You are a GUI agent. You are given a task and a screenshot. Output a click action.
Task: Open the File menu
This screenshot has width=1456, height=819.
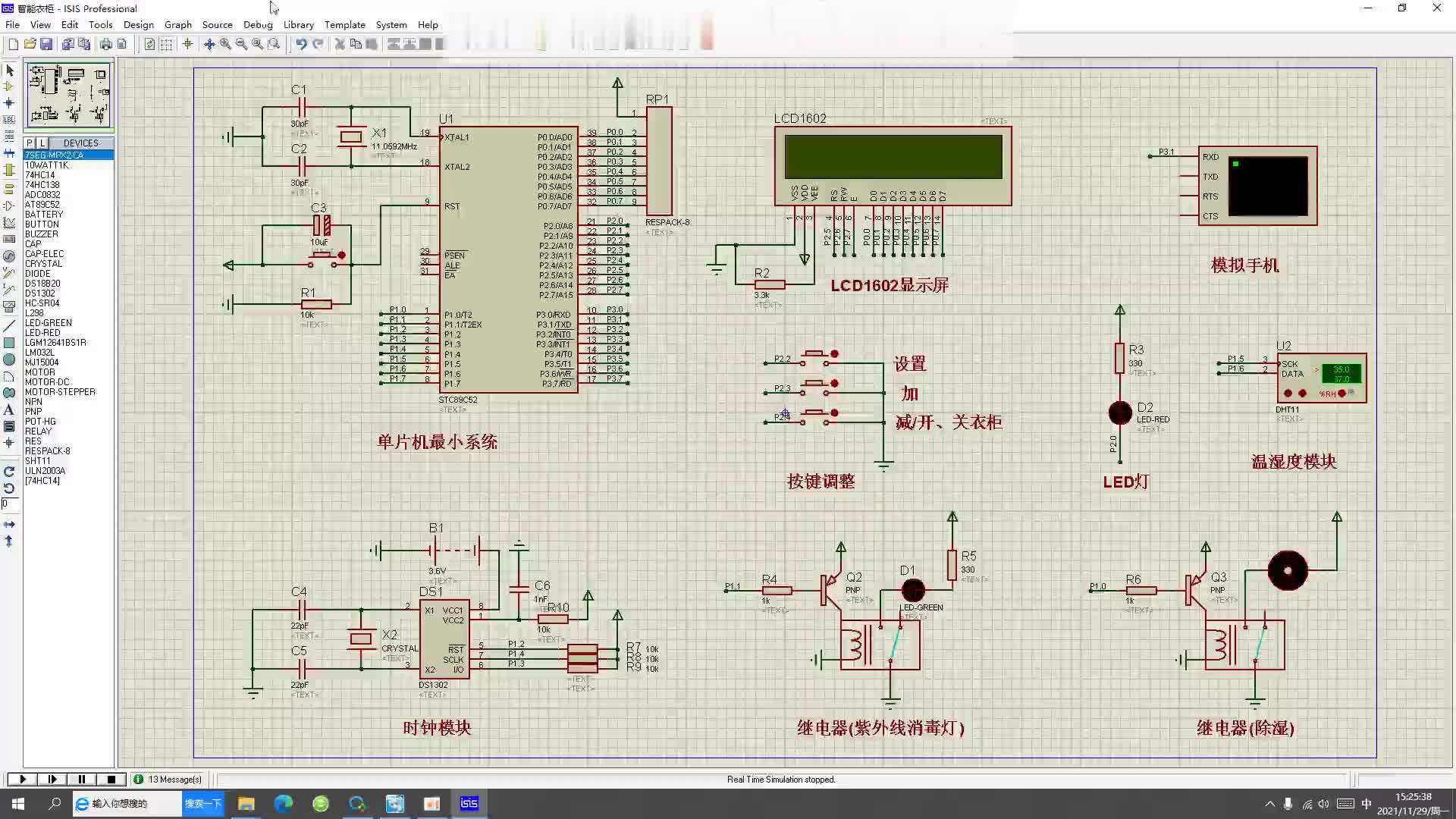point(12,24)
